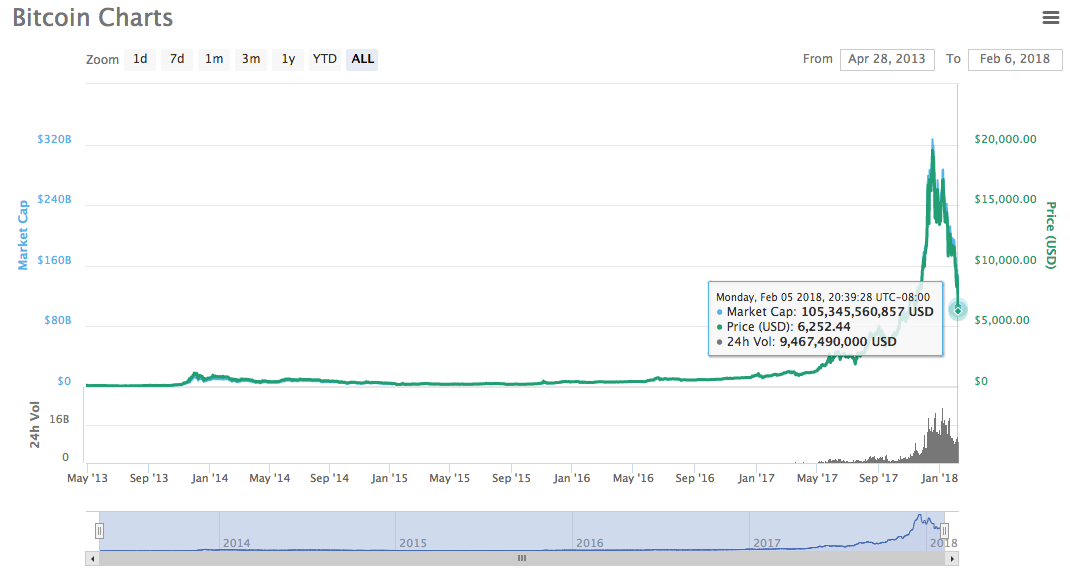The width and height of the screenshot is (1070, 574).
Task: Set zoom range to 1y
Action: click(288, 59)
